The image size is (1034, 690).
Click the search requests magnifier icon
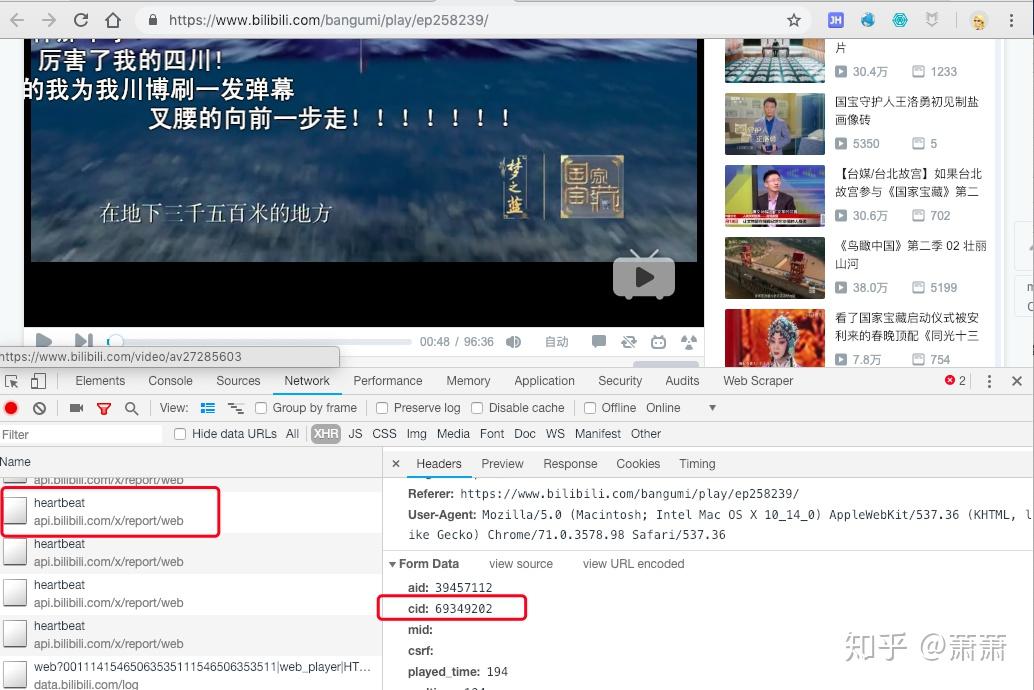pyautogui.click(x=130, y=408)
